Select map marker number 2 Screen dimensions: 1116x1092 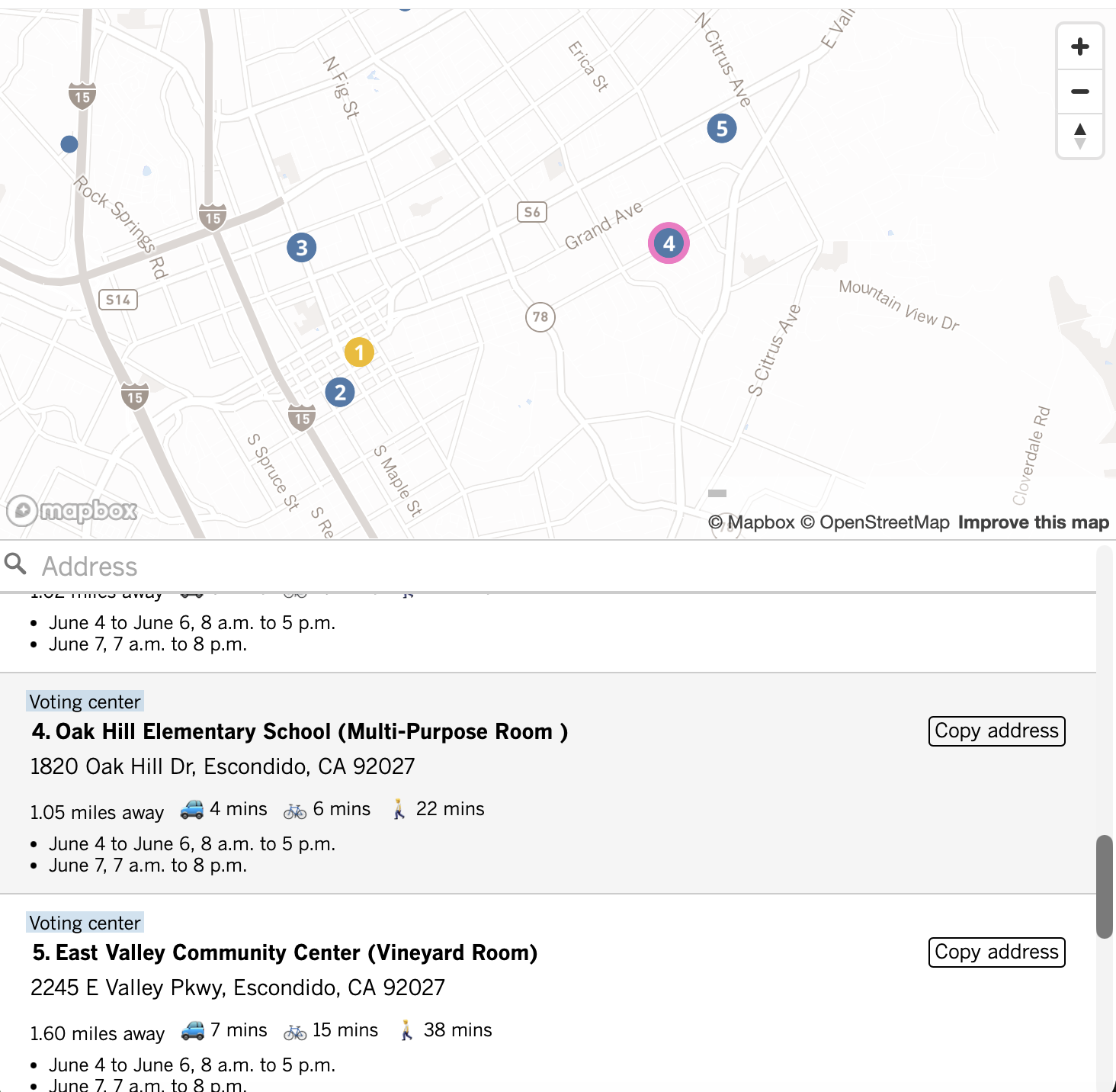[x=340, y=393]
